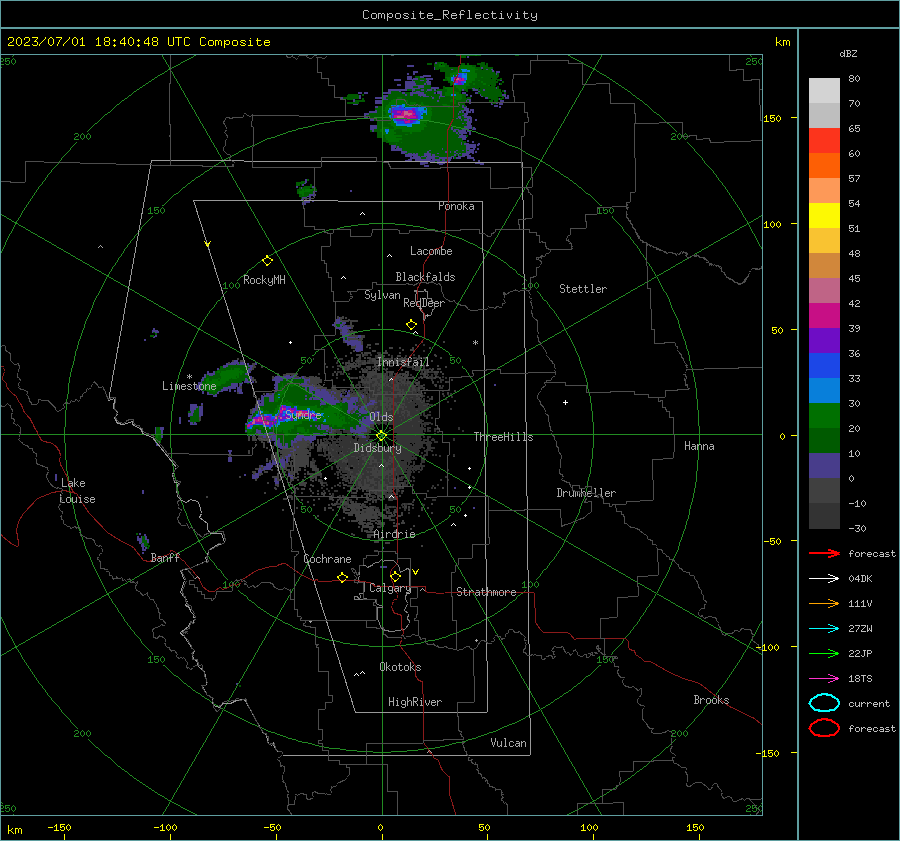Click the cyan current ellipse icon
The width and height of the screenshot is (900, 841).
[x=824, y=703]
